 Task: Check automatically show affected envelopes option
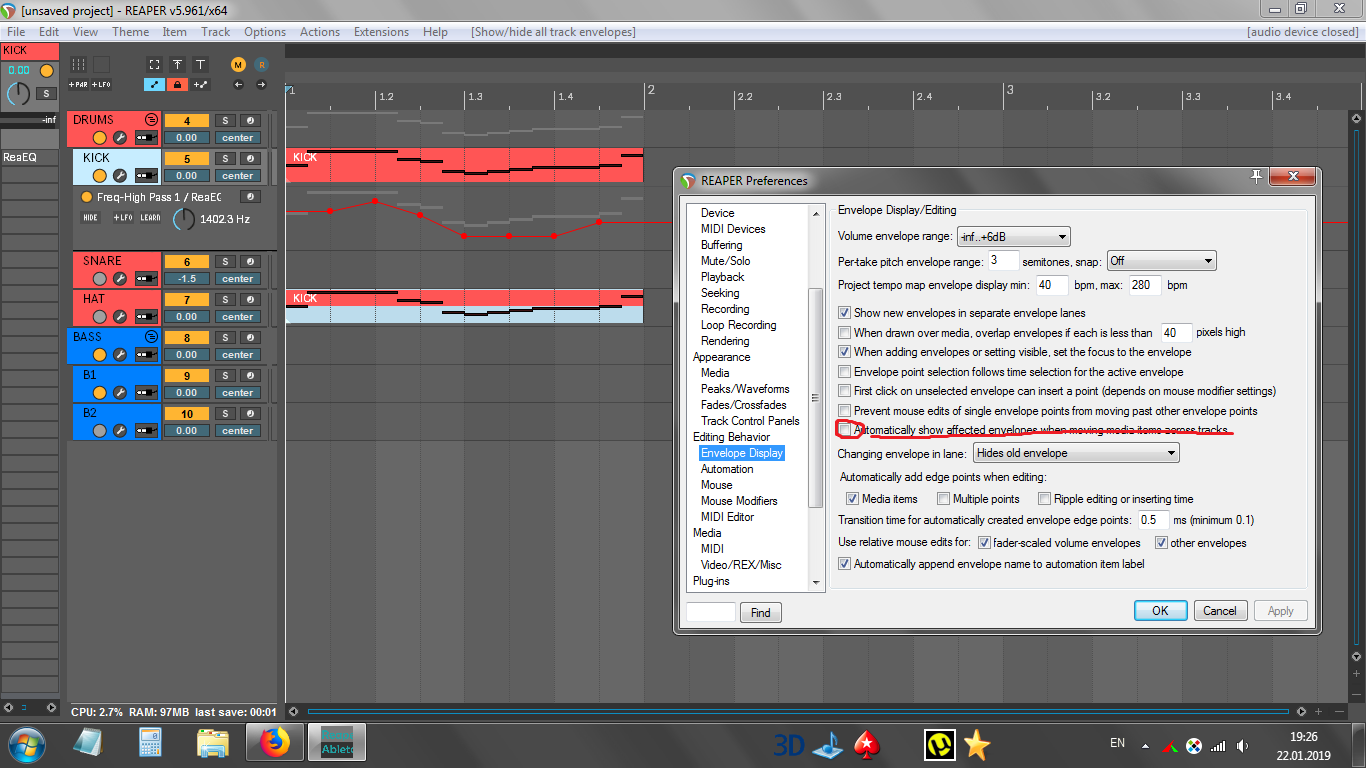[845, 430]
